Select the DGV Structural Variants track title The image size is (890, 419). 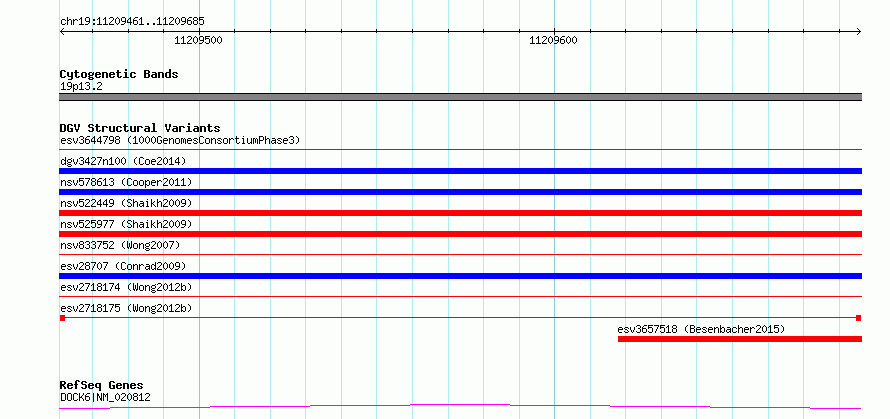[x=140, y=128]
